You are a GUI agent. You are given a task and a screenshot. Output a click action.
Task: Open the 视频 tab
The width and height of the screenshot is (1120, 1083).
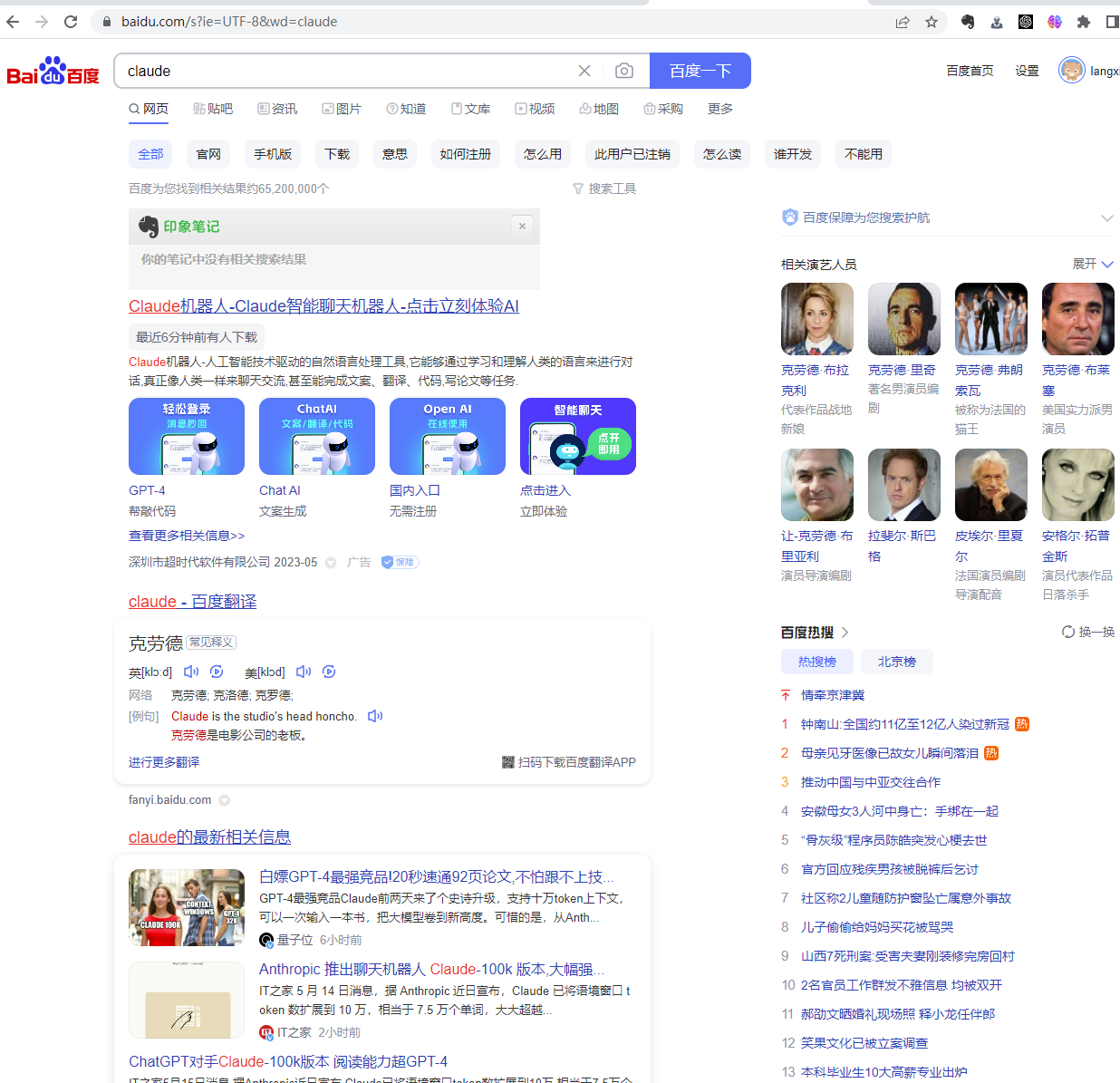click(535, 109)
